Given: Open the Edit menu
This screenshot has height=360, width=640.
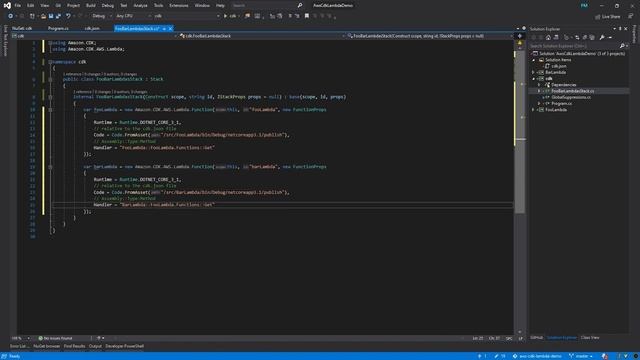Looking at the screenshot, I should [31, 6].
